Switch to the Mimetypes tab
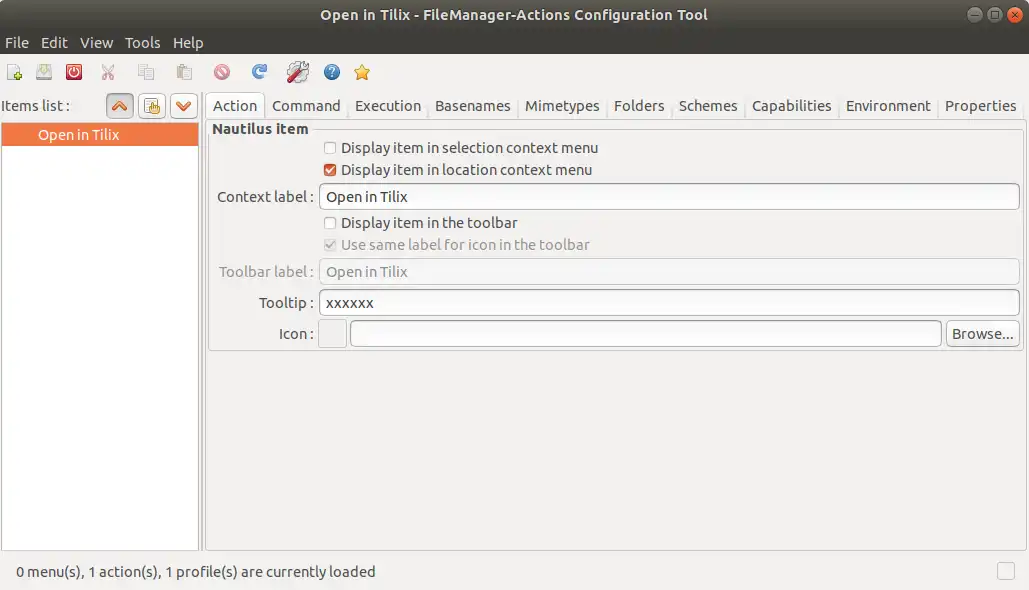The width and height of the screenshot is (1029, 590). coord(562,106)
